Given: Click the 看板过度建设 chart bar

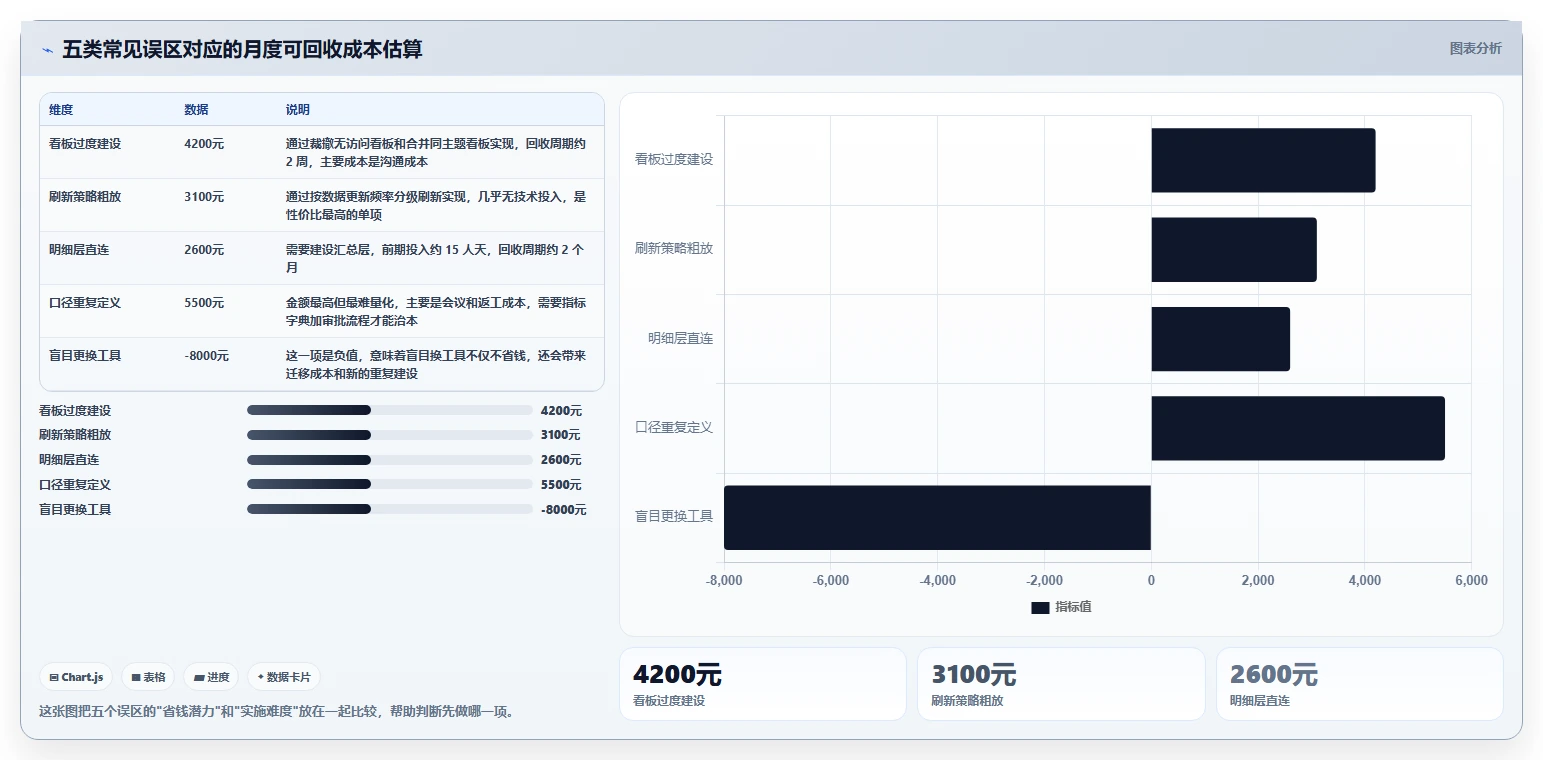Looking at the screenshot, I should click(1263, 160).
